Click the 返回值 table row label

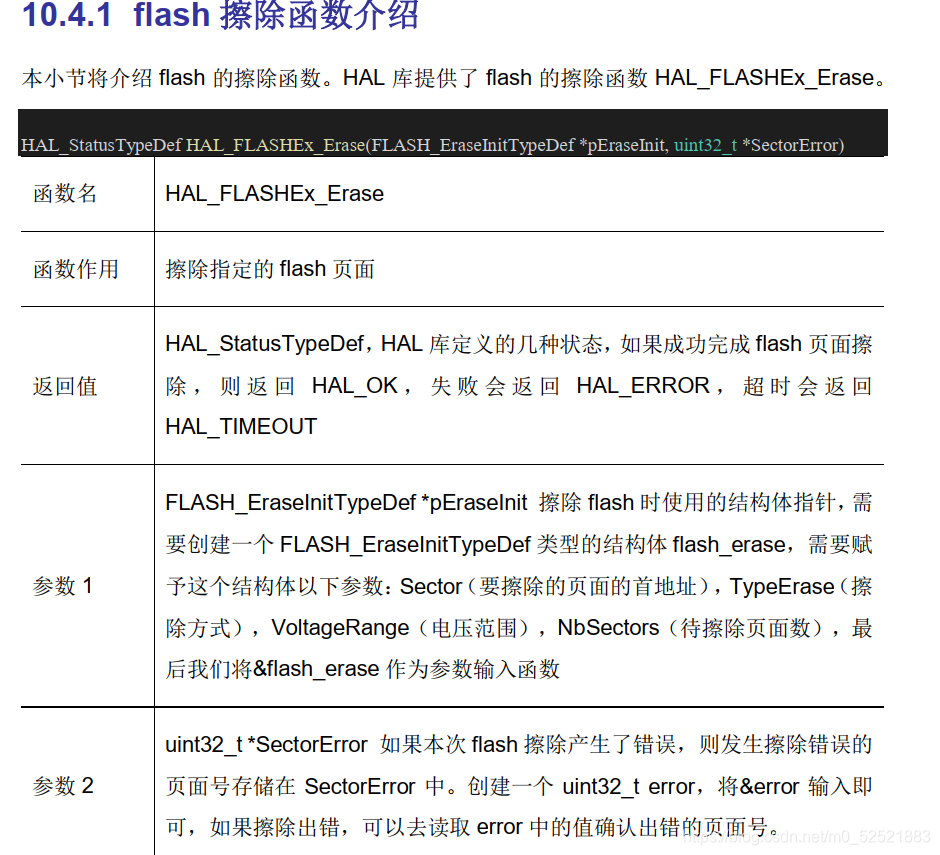[x=64, y=387]
